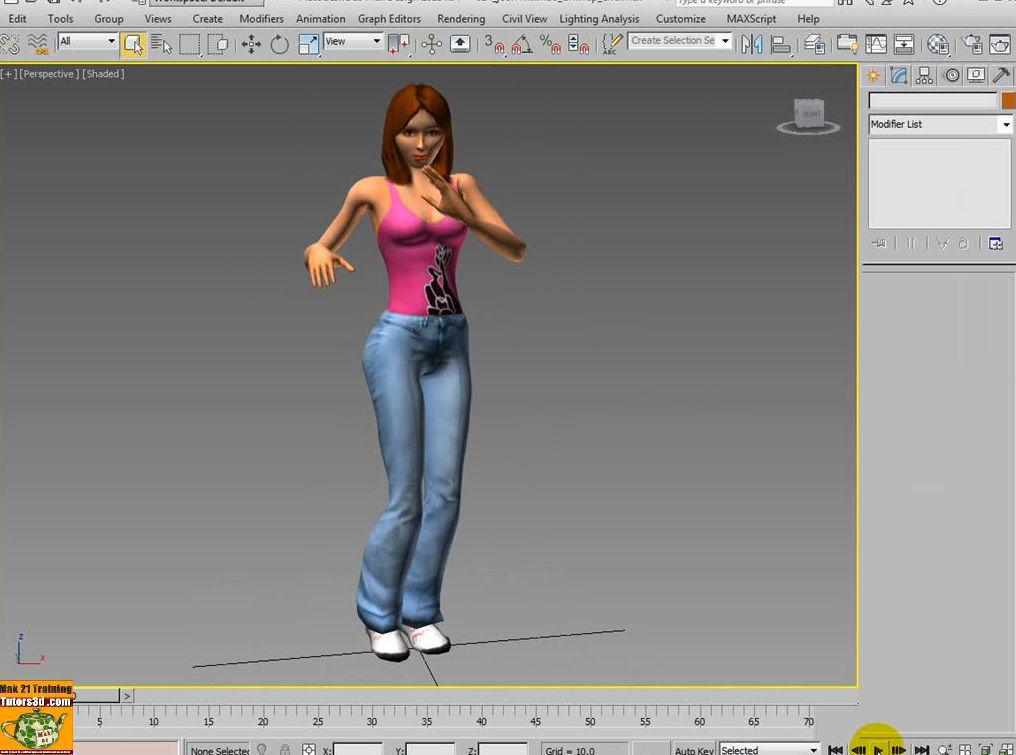Screen dimensions: 1016x755
Task: Switch to the Modify panel tab
Action: tap(899, 76)
